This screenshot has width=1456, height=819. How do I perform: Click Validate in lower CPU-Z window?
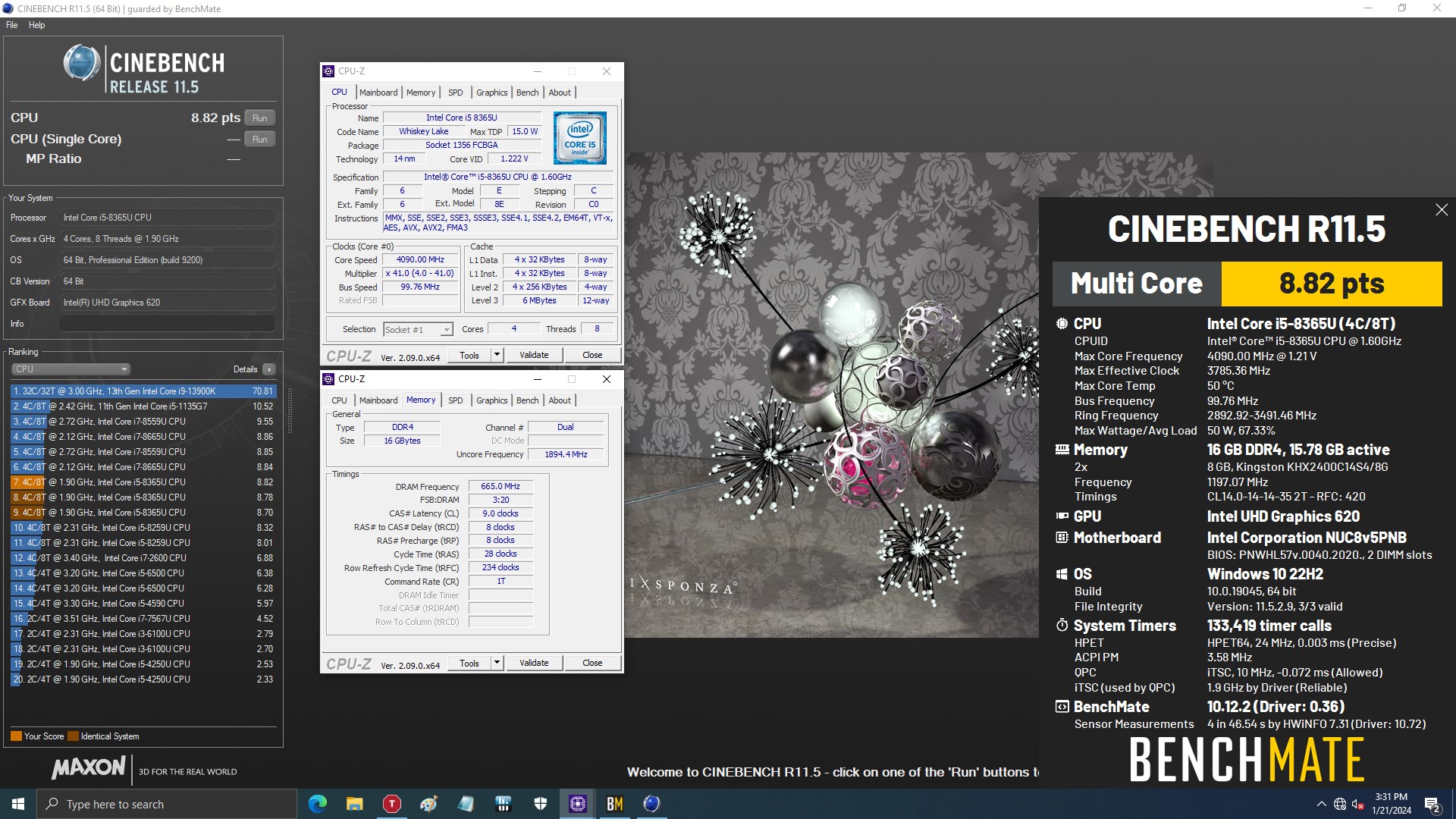tap(534, 663)
